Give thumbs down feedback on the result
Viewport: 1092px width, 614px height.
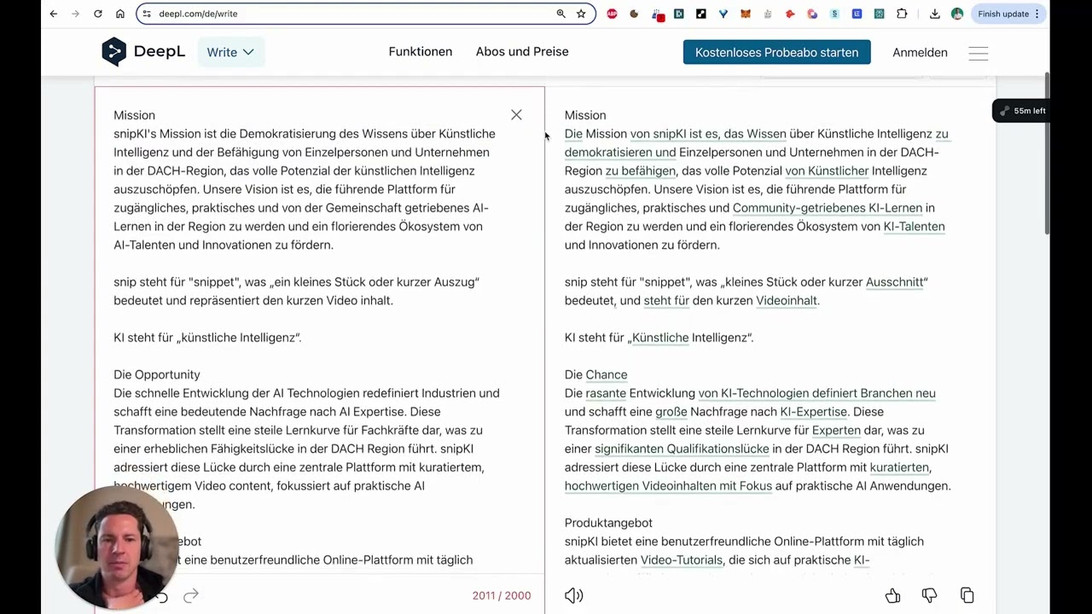point(930,595)
